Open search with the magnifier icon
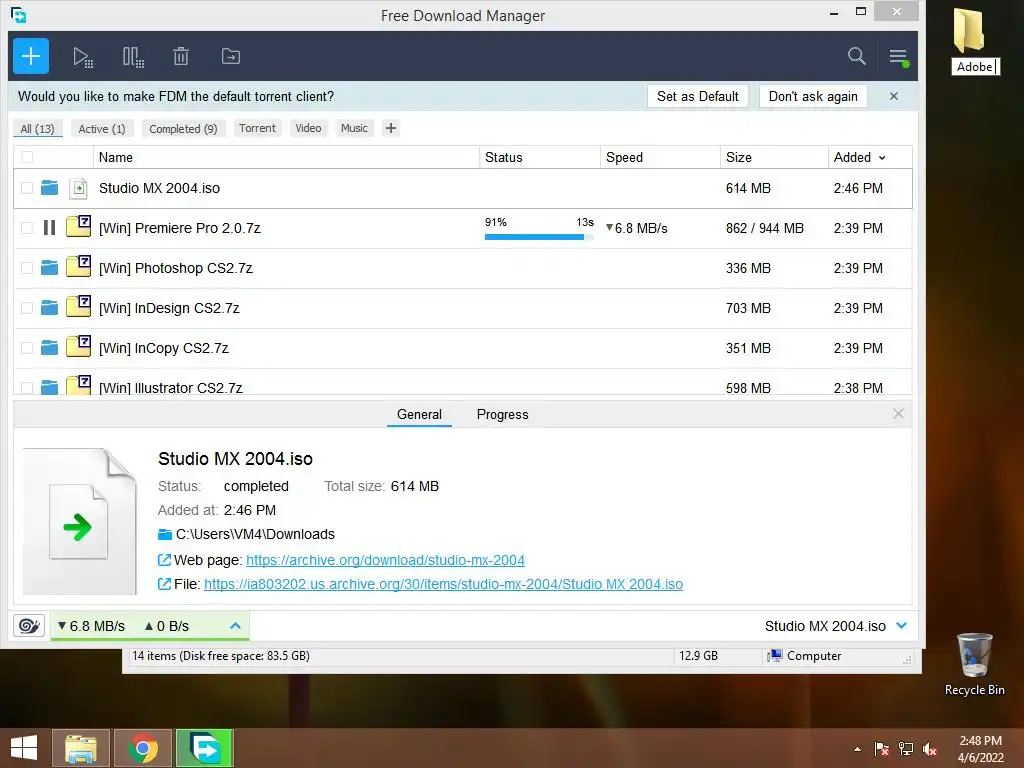This screenshot has height=768, width=1024. pos(856,56)
